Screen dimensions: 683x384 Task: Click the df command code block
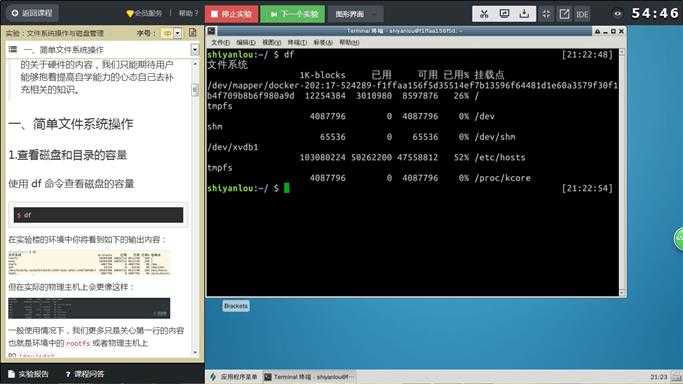point(98,215)
